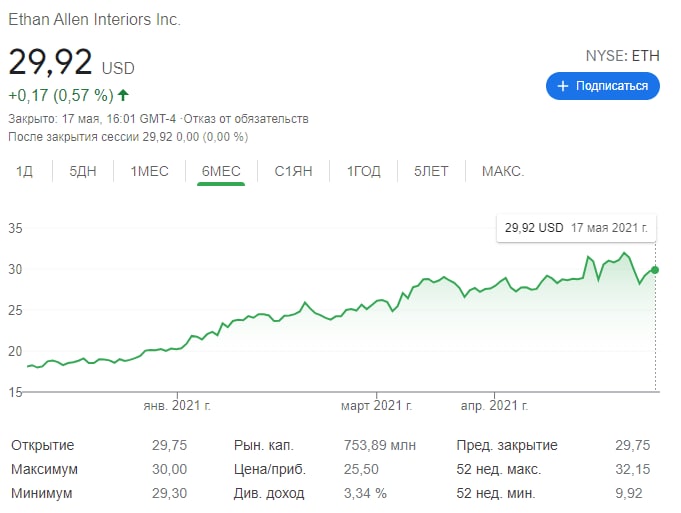681x513 pixels.
Task: Switch to the С1ЯН tab
Action: [x=294, y=171]
